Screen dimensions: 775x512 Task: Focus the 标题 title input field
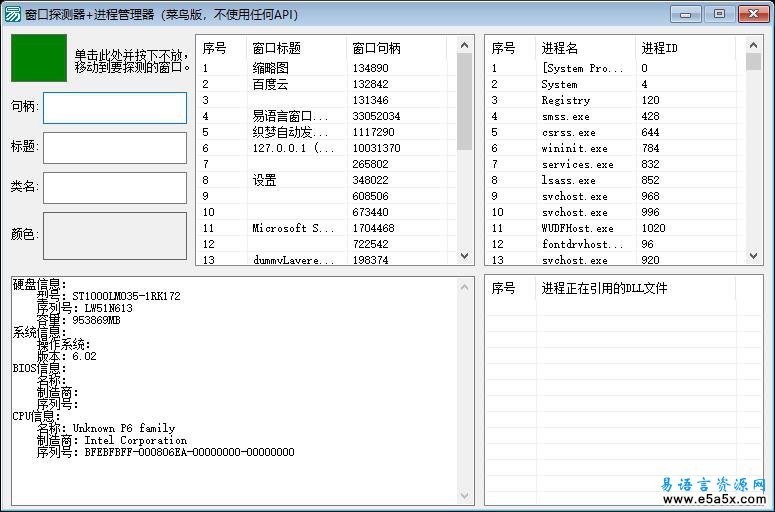(x=115, y=148)
